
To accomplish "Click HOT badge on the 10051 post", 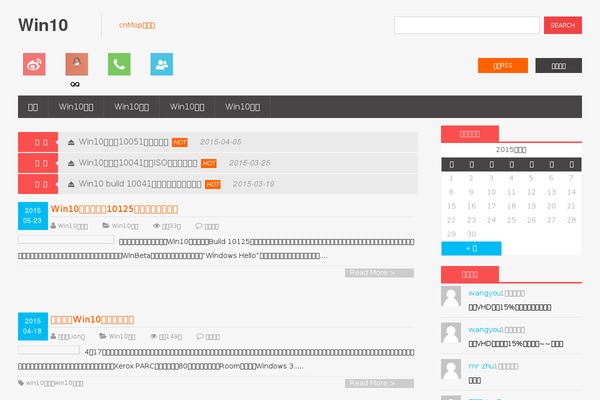I will (180, 142).
